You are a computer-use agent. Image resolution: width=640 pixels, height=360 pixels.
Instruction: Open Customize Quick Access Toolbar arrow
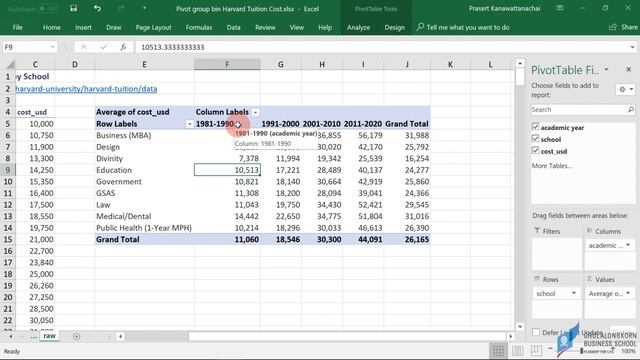click(x=144, y=8)
